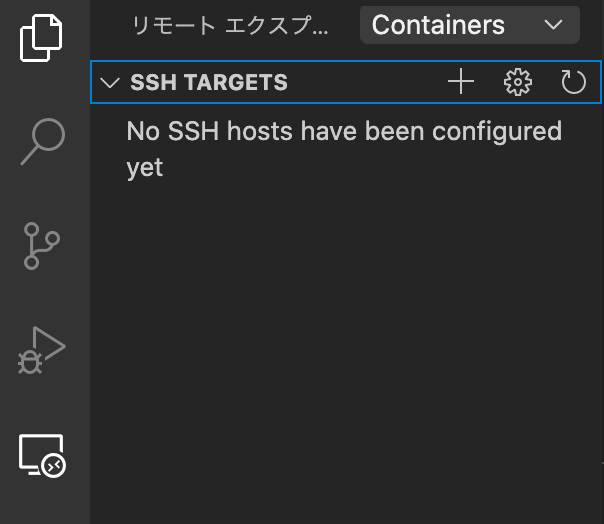The height and width of the screenshot is (524, 604).
Task: Open the Explorer view in activity bar
Action: (42, 35)
